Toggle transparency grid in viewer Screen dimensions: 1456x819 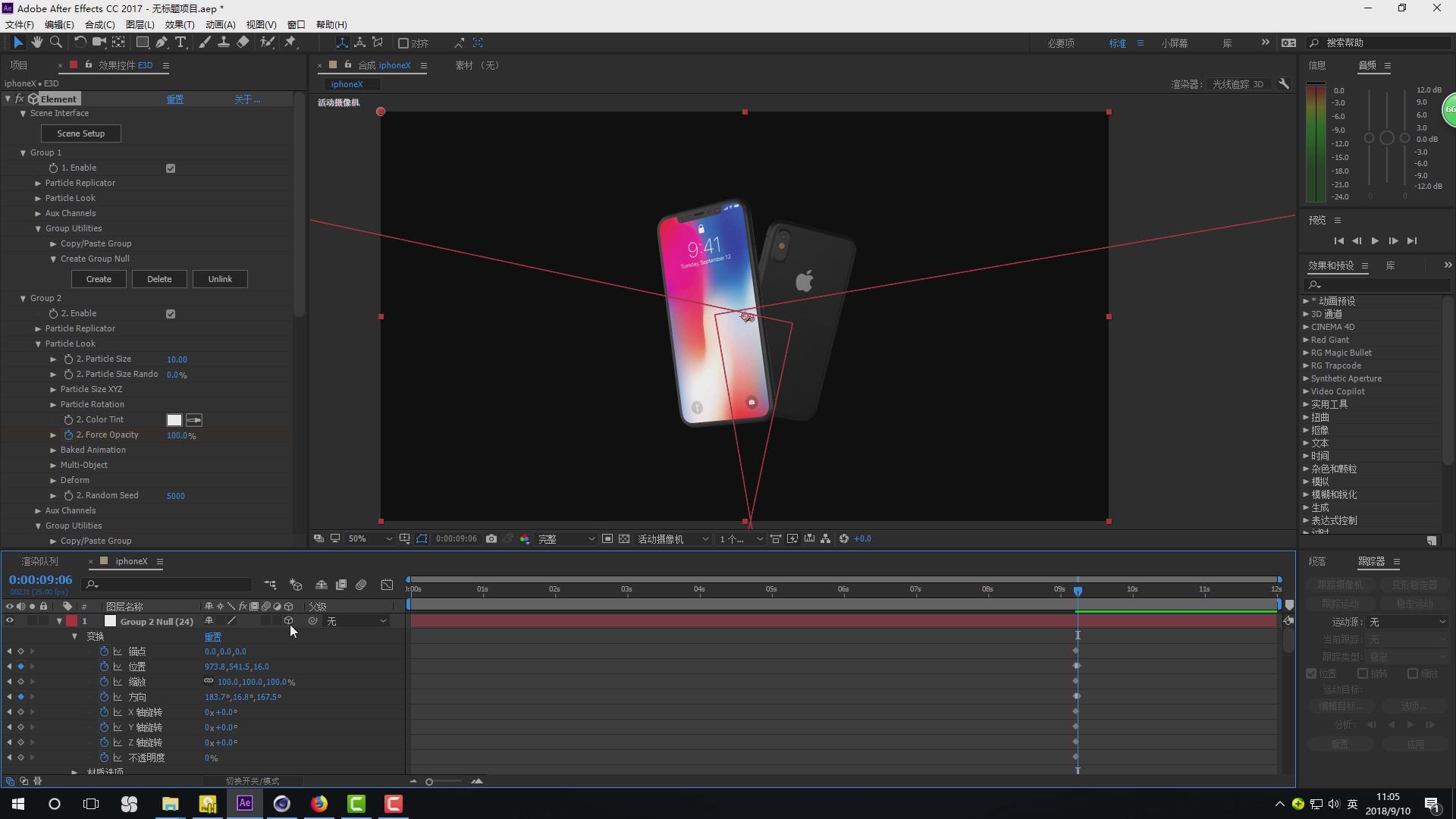(x=624, y=538)
